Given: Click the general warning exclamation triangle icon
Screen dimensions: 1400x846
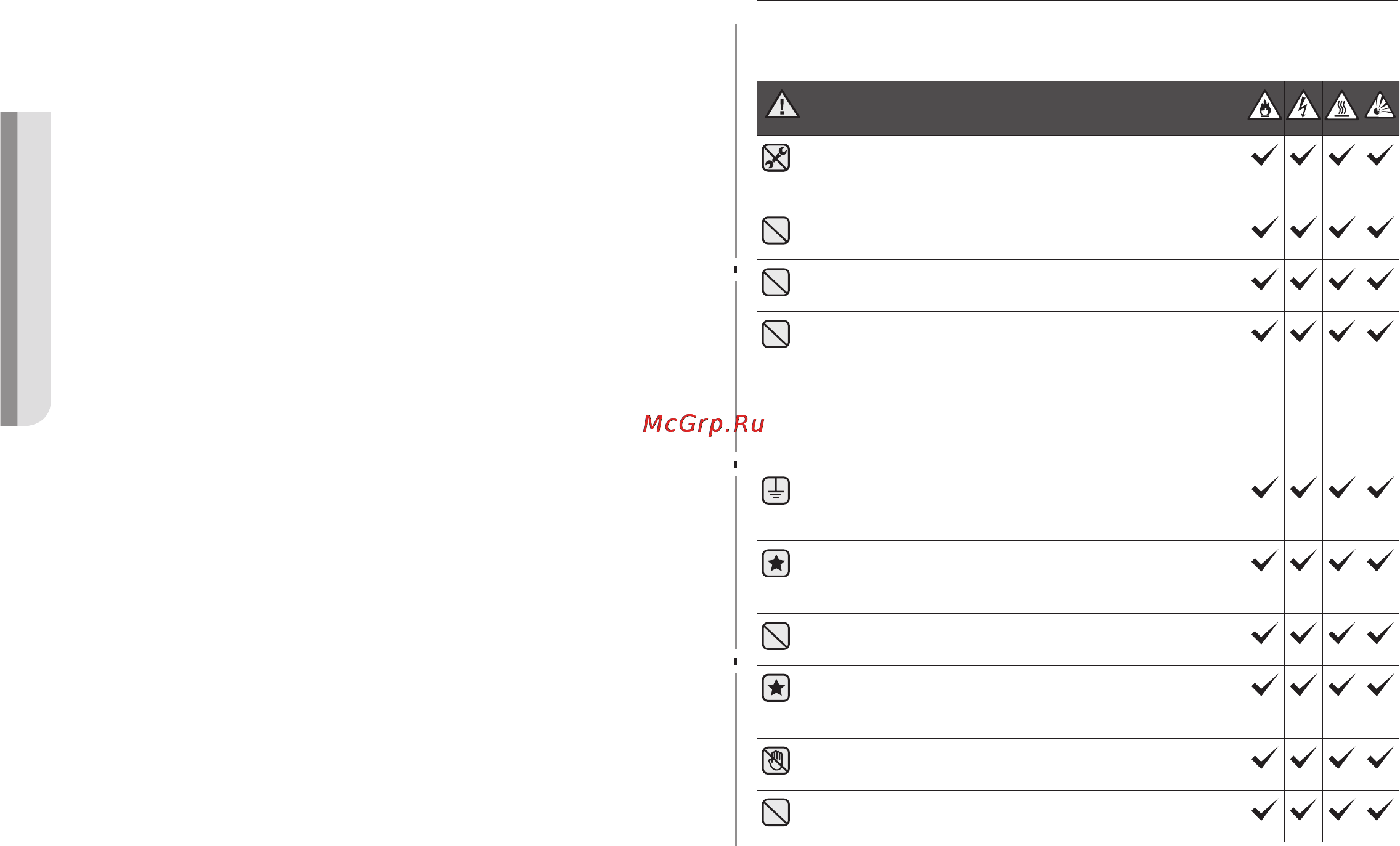Looking at the screenshot, I should (782, 104).
